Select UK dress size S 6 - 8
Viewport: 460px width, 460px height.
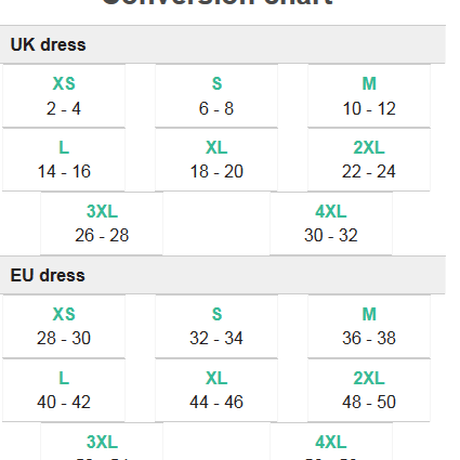[216, 96]
